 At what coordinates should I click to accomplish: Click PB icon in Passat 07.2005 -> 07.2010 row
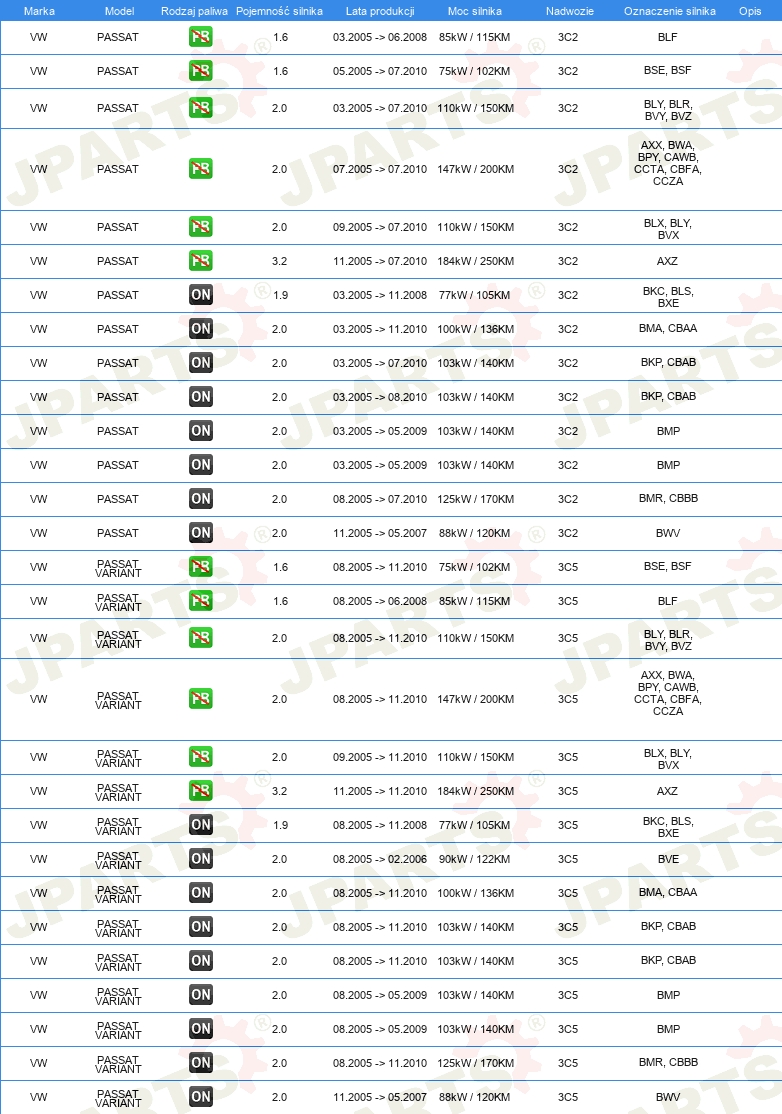(201, 169)
